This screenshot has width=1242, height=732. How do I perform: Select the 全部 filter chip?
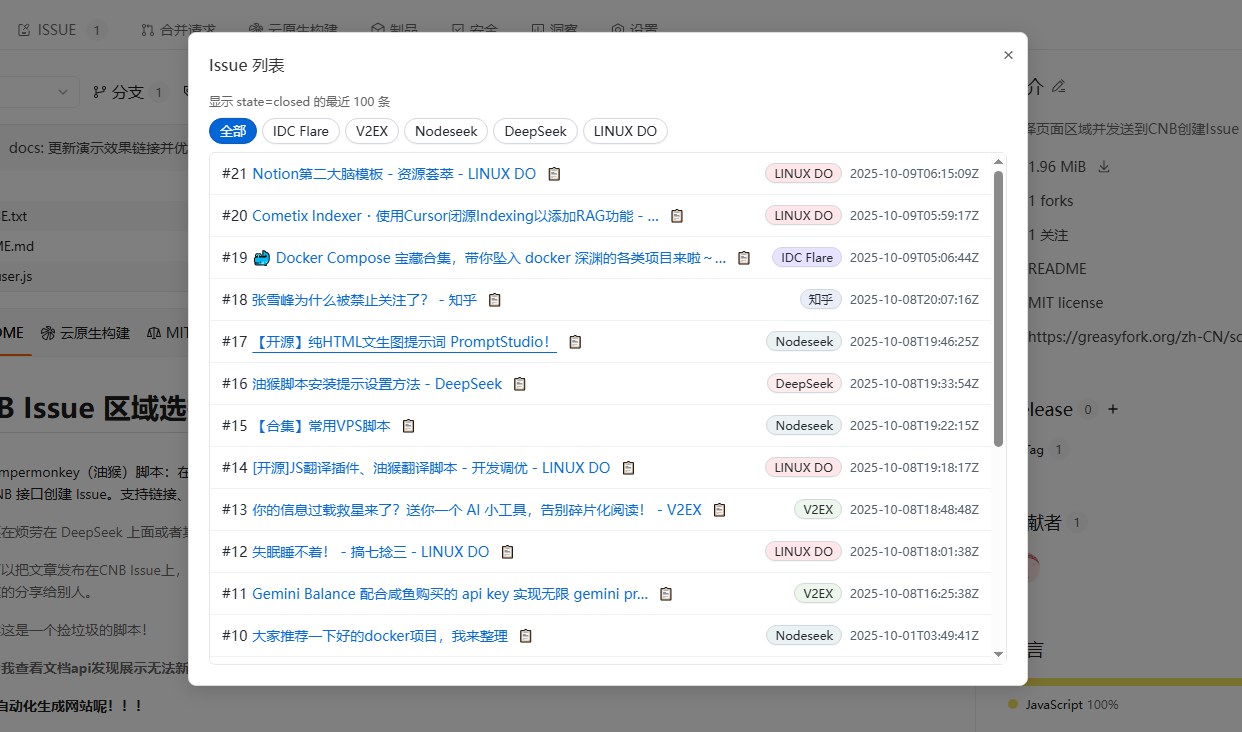233,131
